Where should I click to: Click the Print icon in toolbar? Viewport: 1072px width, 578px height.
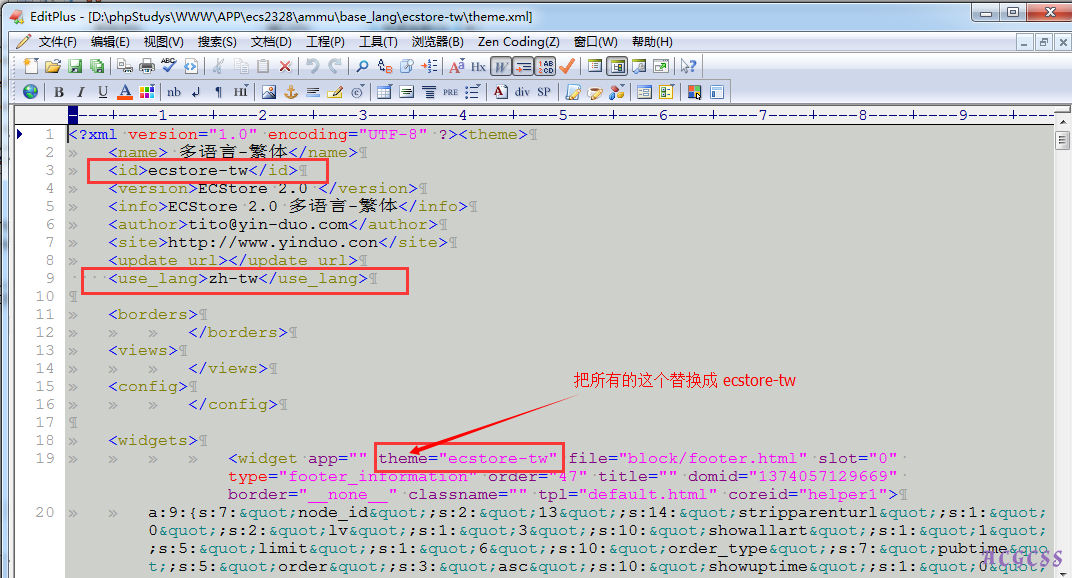pos(147,66)
